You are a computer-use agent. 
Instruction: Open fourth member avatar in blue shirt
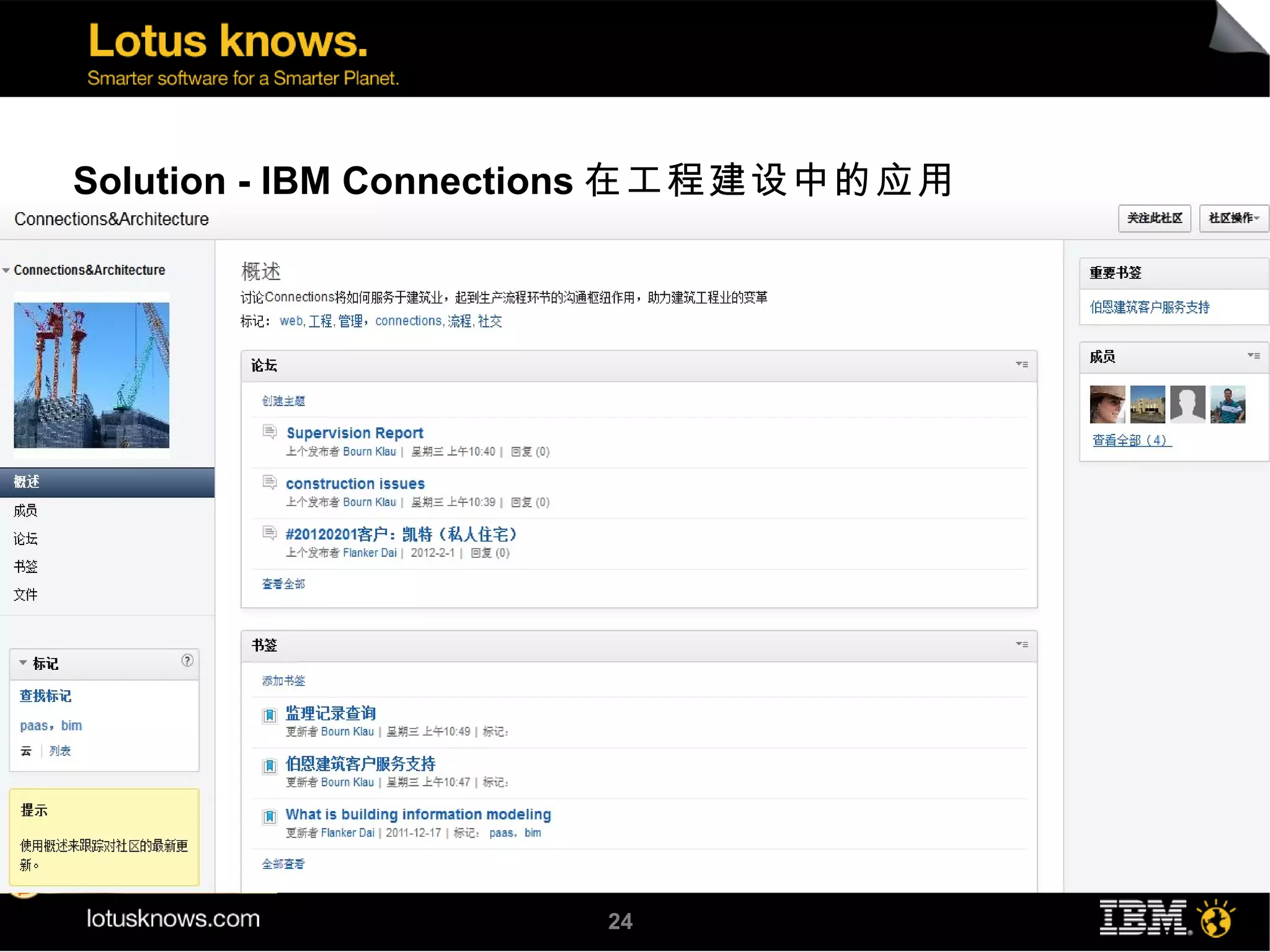point(1228,404)
